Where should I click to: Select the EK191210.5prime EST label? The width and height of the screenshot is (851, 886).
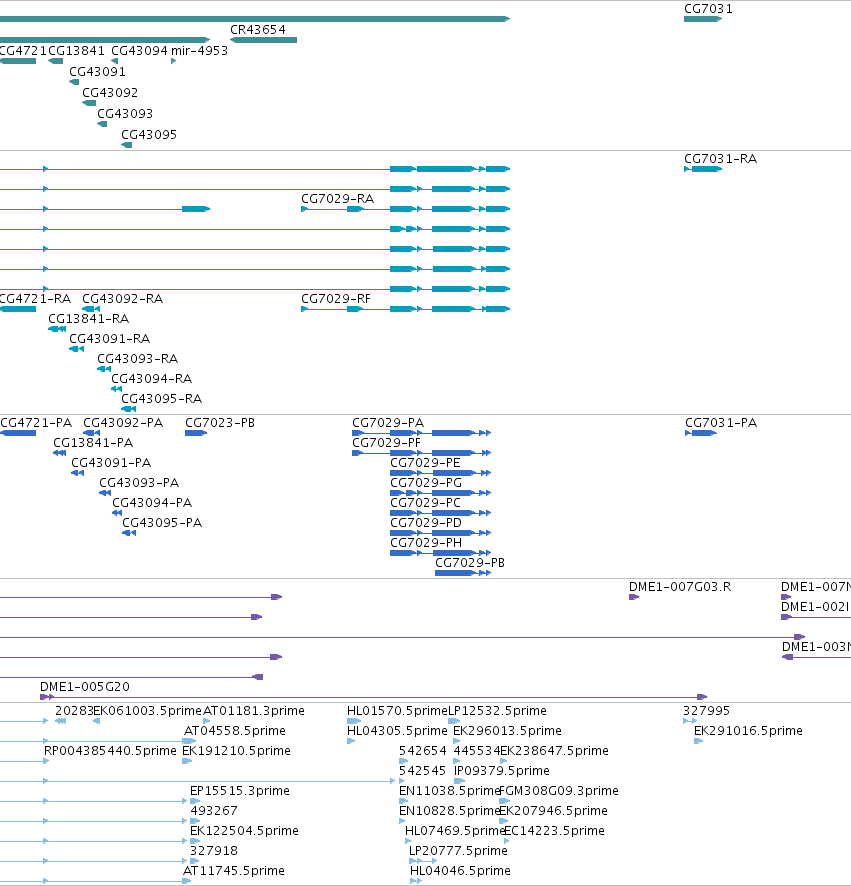tap(236, 751)
